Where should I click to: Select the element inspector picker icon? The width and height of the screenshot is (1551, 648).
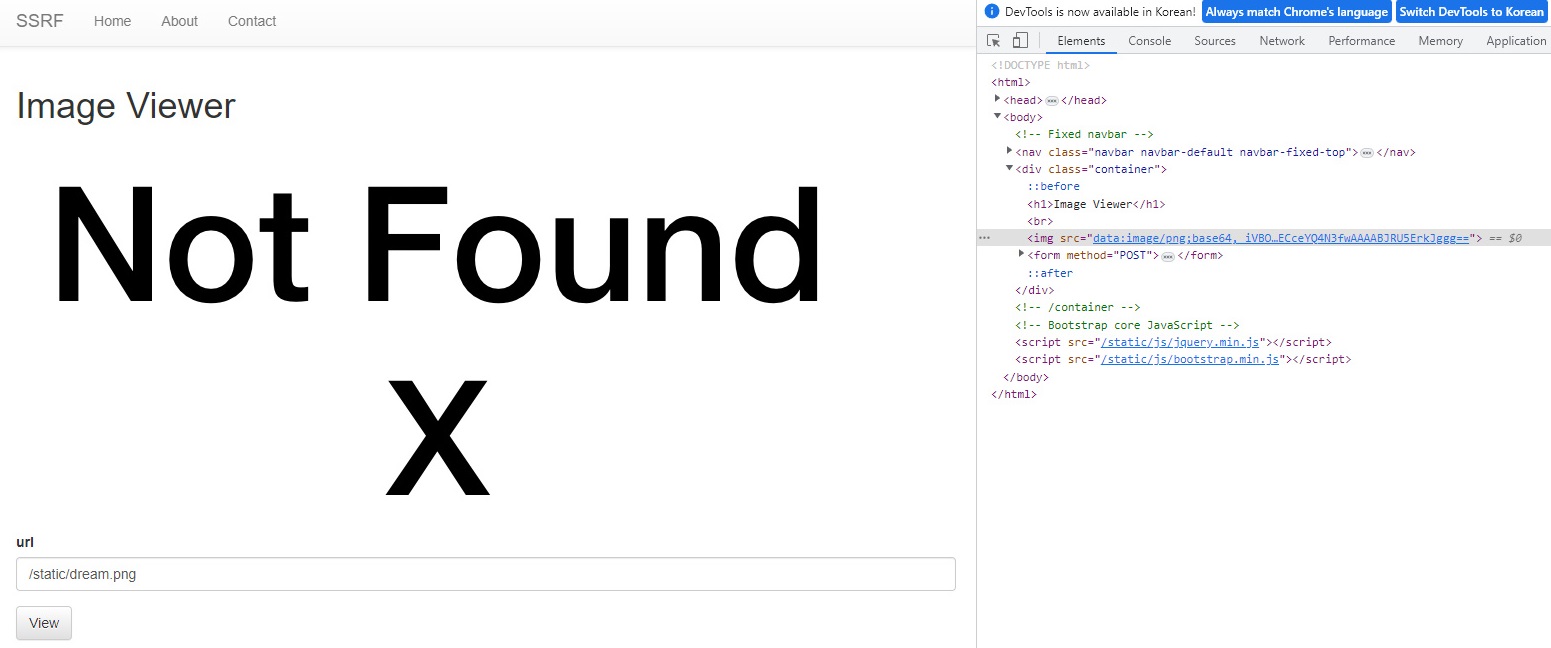click(x=993, y=41)
